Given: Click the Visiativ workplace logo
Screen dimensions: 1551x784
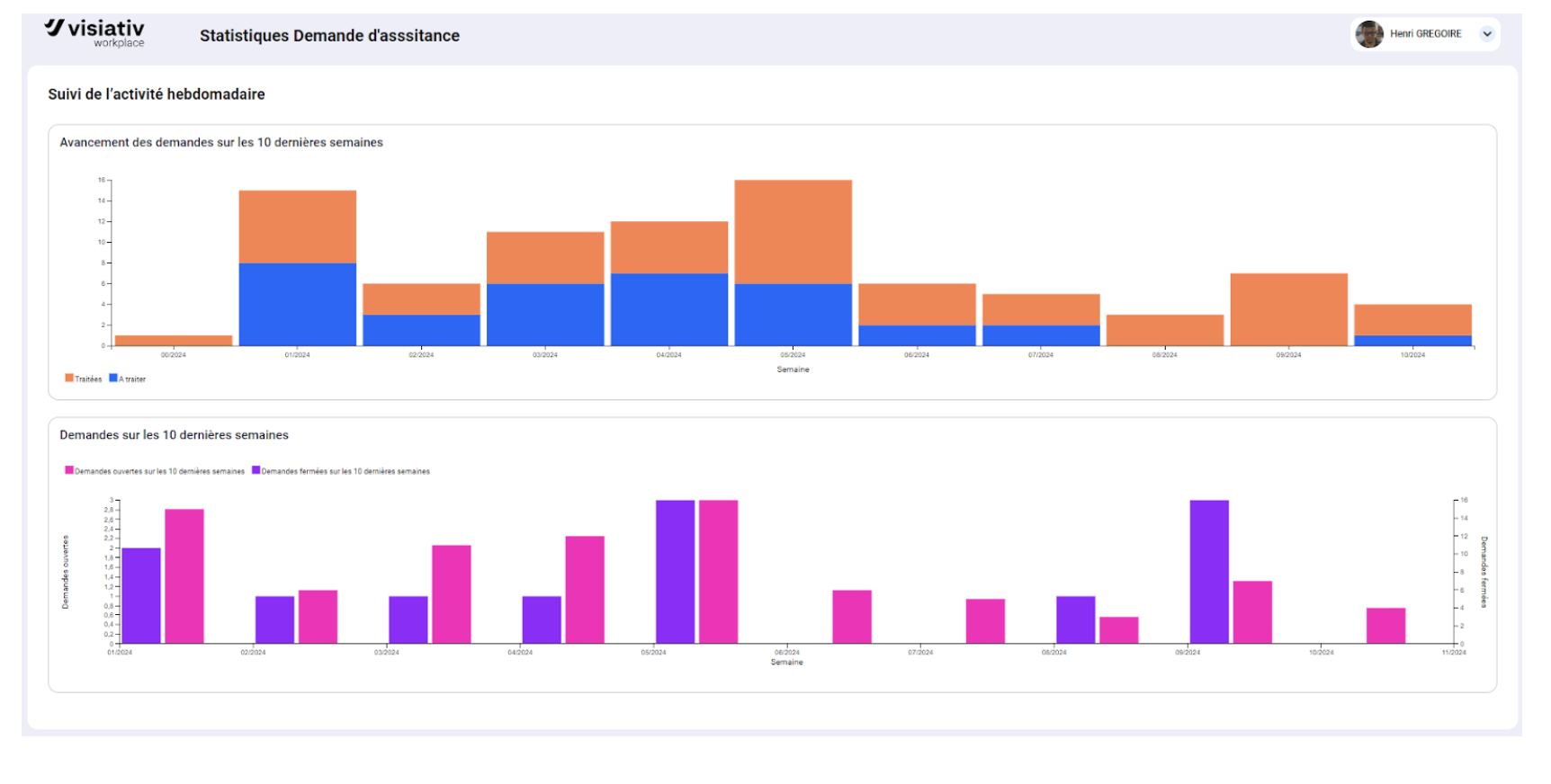Looking at the screenshot, I should click(95, 32).
